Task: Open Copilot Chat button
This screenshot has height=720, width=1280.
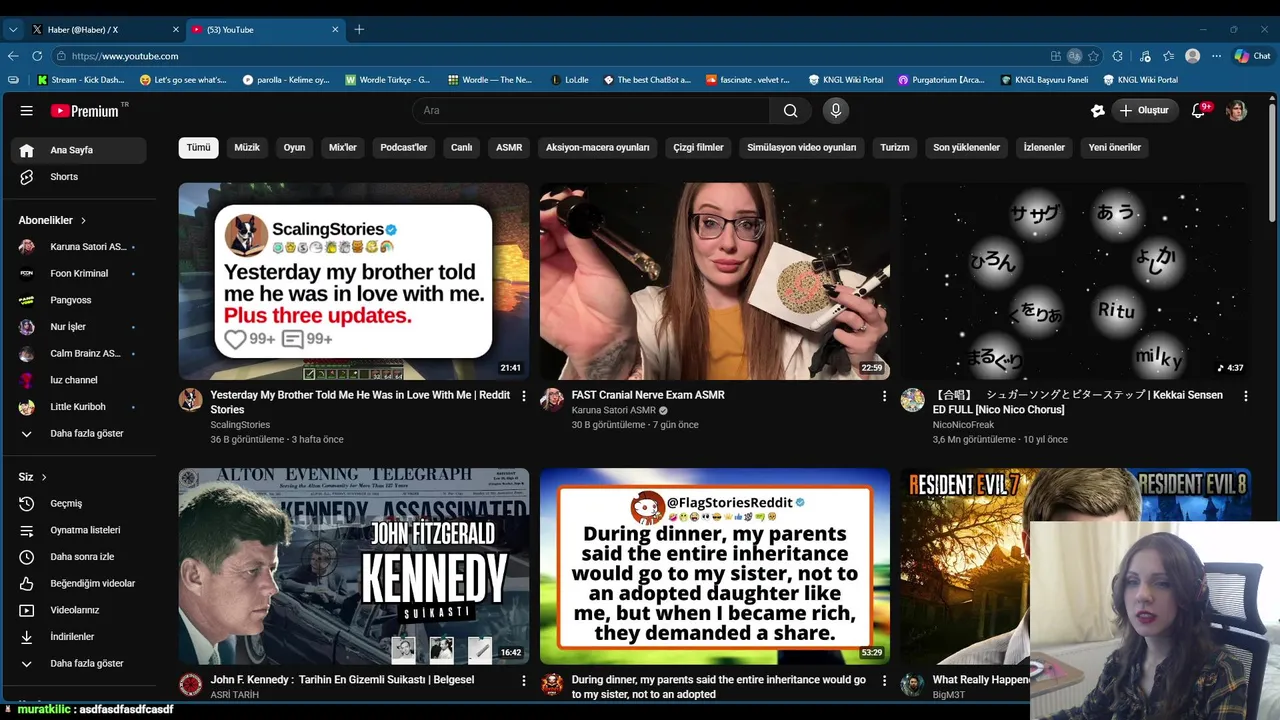Action: pos(1253,56)
